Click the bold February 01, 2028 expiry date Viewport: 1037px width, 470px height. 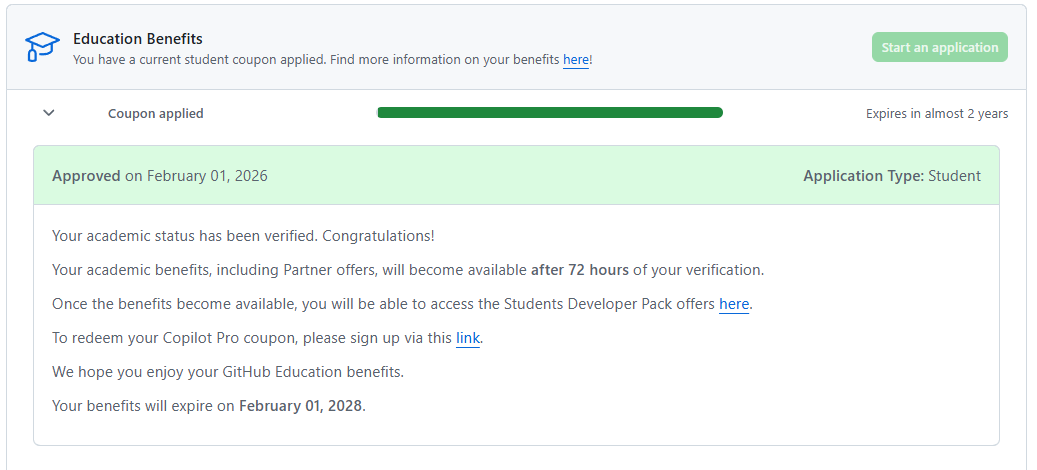coord(301,406)
